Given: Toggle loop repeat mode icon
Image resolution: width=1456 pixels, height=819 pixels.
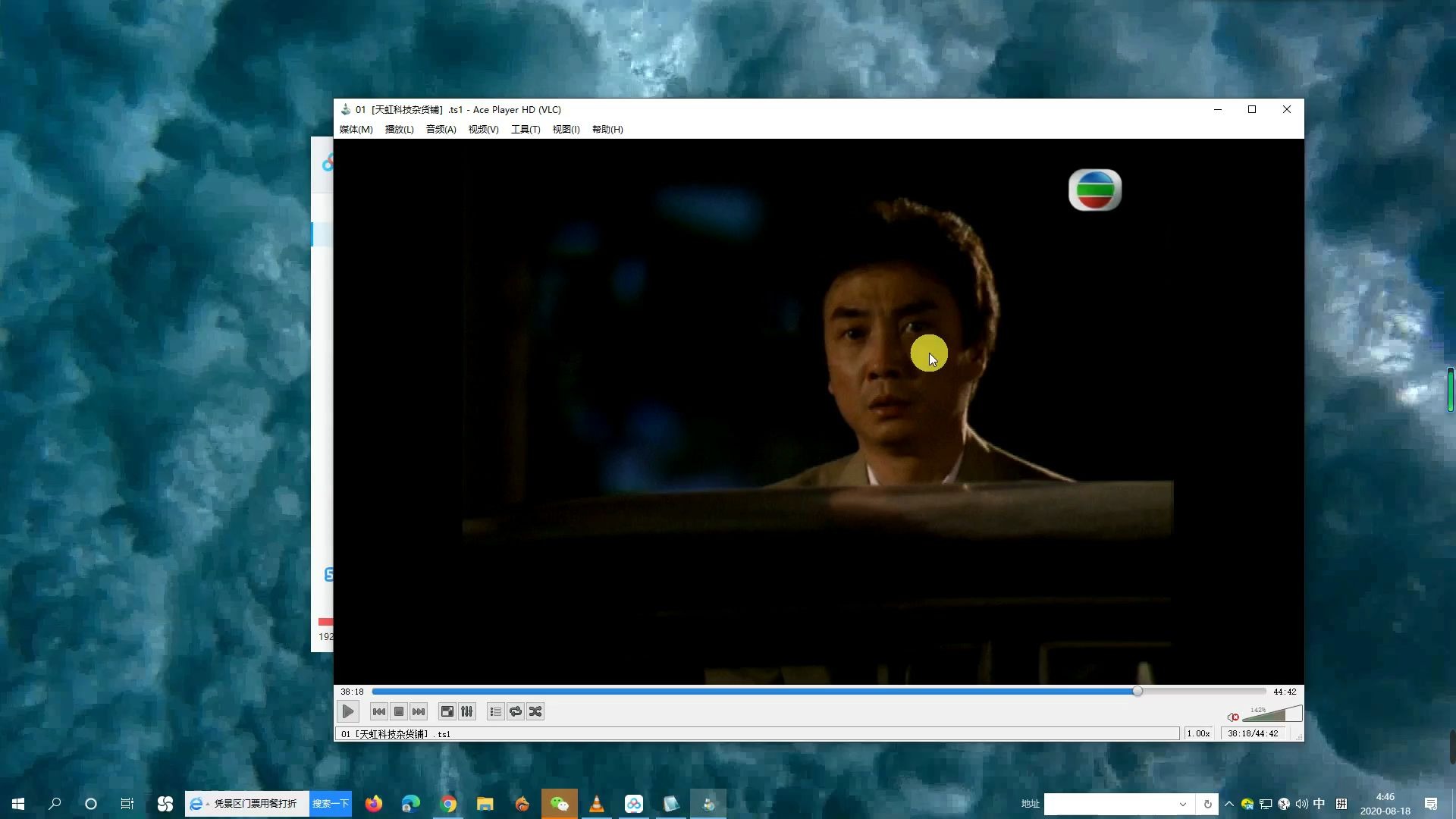Looking at the screenshot, I should [516, 711].
